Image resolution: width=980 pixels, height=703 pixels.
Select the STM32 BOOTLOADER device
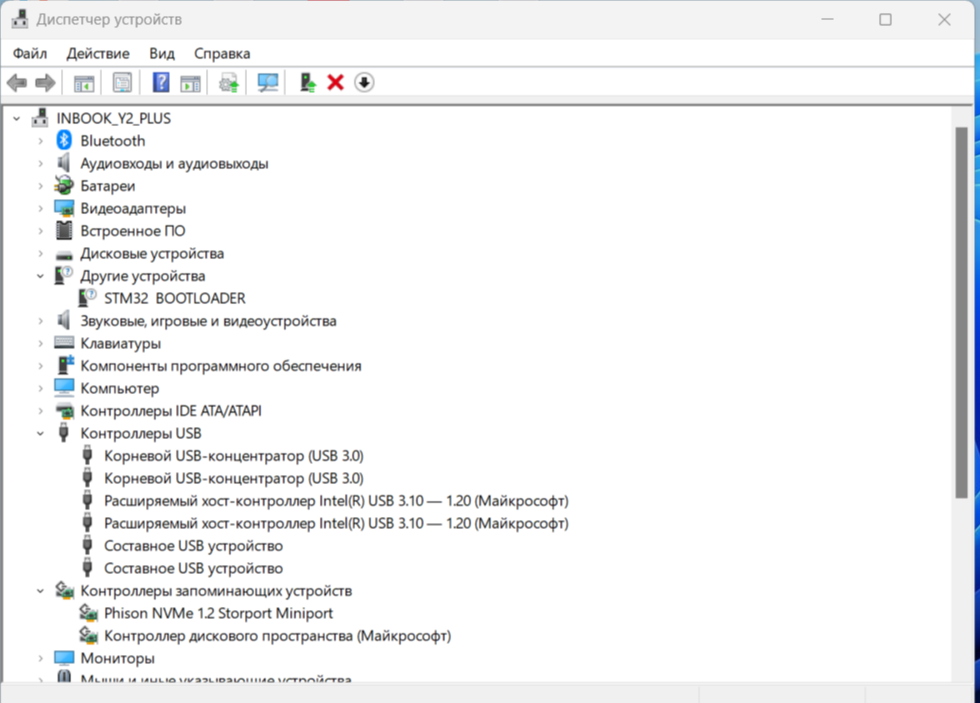[174, 298]
